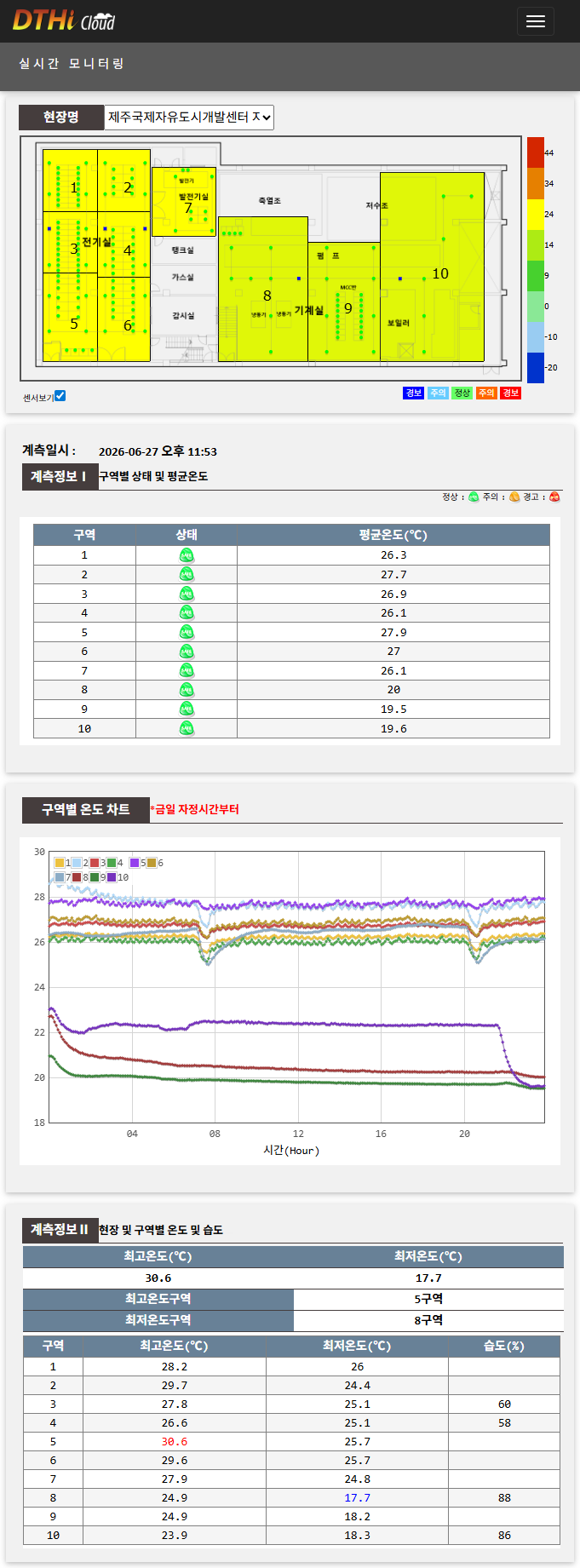Click the blue 17.7 min temperature for zone 8
Image resolution: width=580 pixels, height=1568 pixels.
358,1498
